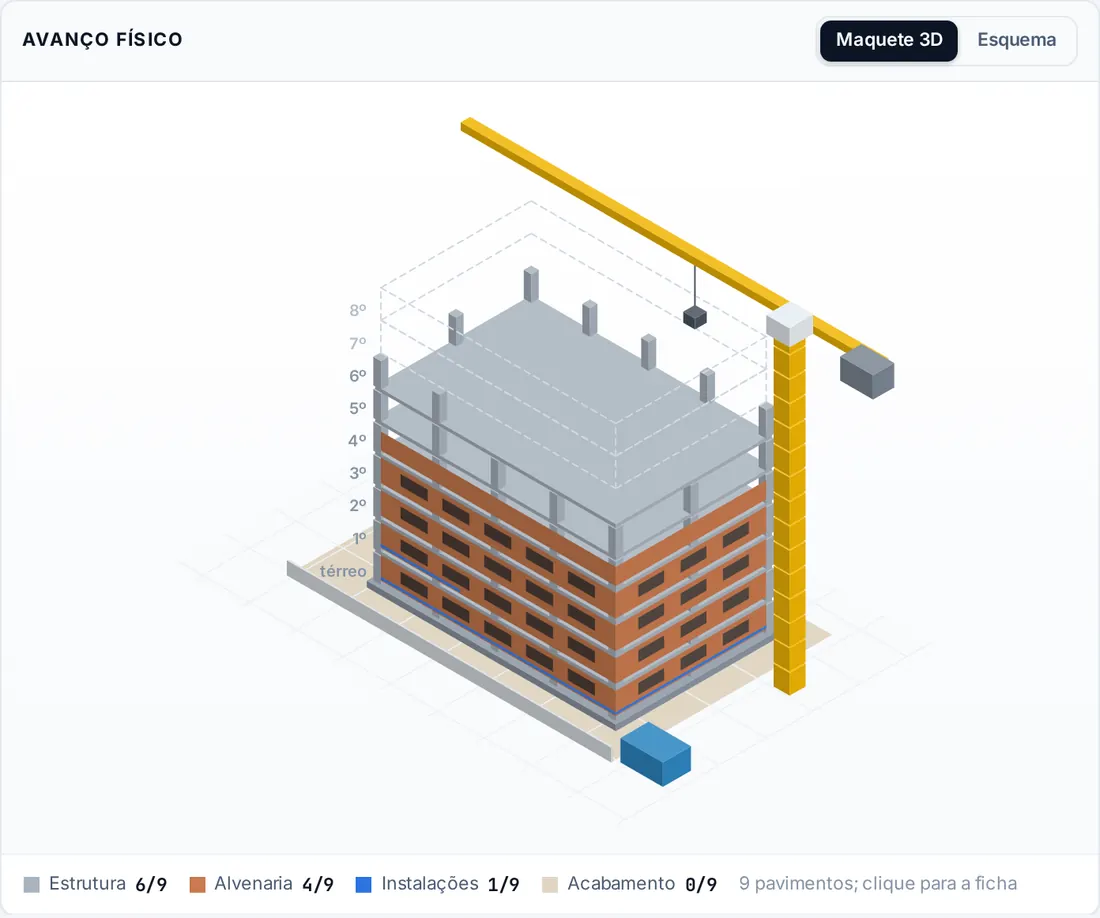Image resolution: width=1100 pixels, height=918 pixels.
Task: Switch to the Esquema view
Action: pyautogui.click(x=1017, y=41)
